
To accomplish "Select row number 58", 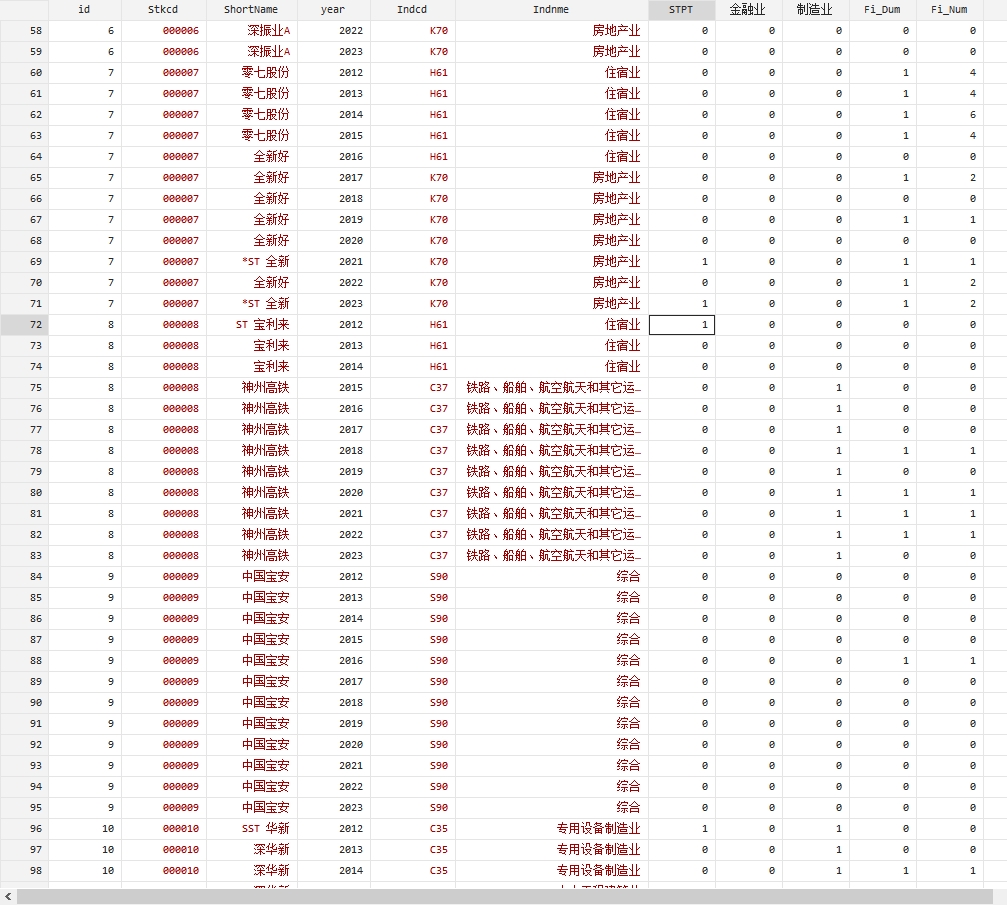I will pos(24,31).
